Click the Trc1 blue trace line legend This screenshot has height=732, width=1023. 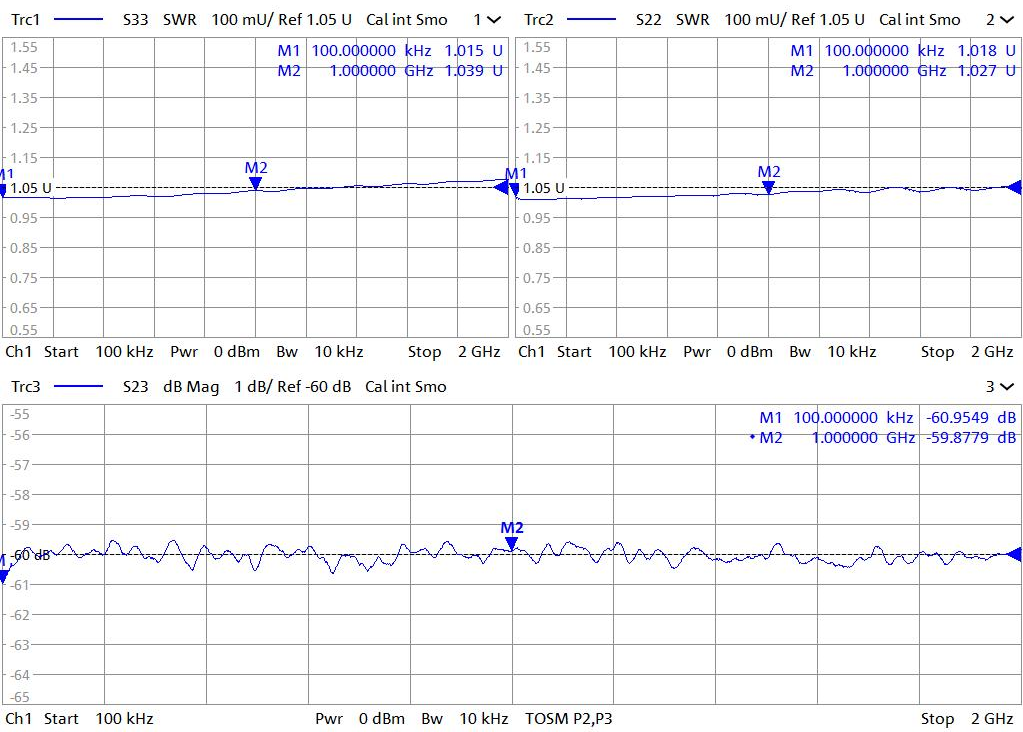click(78, 20)
